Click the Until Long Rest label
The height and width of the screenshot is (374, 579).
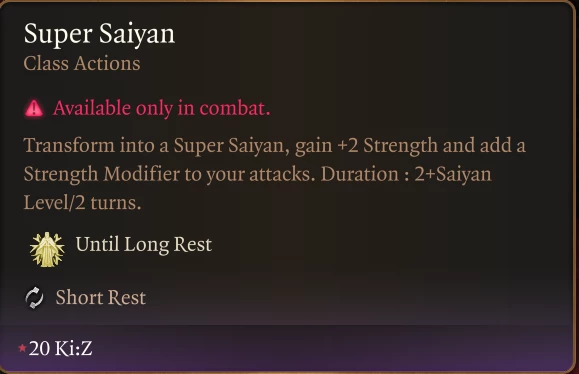144,244
